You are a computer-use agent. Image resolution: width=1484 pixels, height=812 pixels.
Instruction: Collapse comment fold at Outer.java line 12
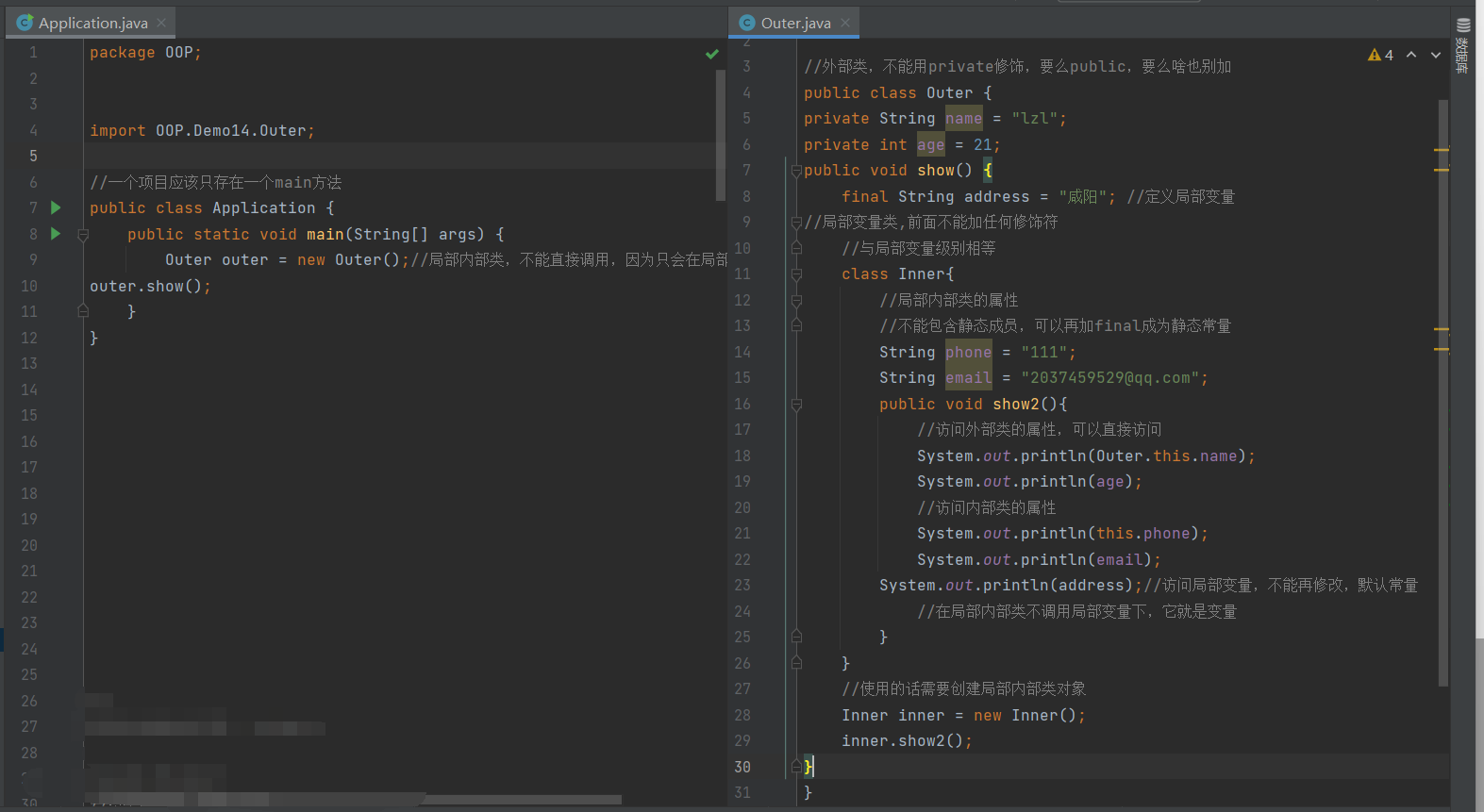click(x=796, y=300)
